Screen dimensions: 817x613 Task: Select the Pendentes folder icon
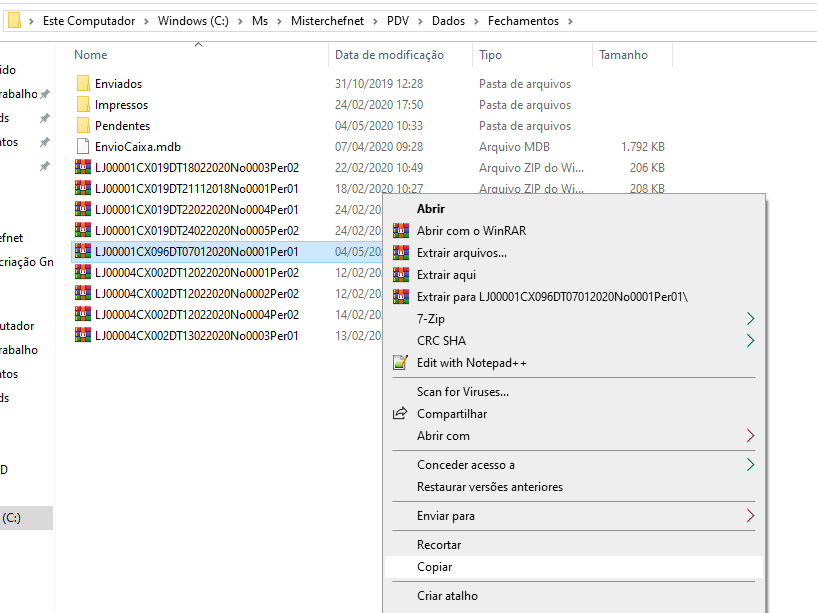tap(83, 126)
